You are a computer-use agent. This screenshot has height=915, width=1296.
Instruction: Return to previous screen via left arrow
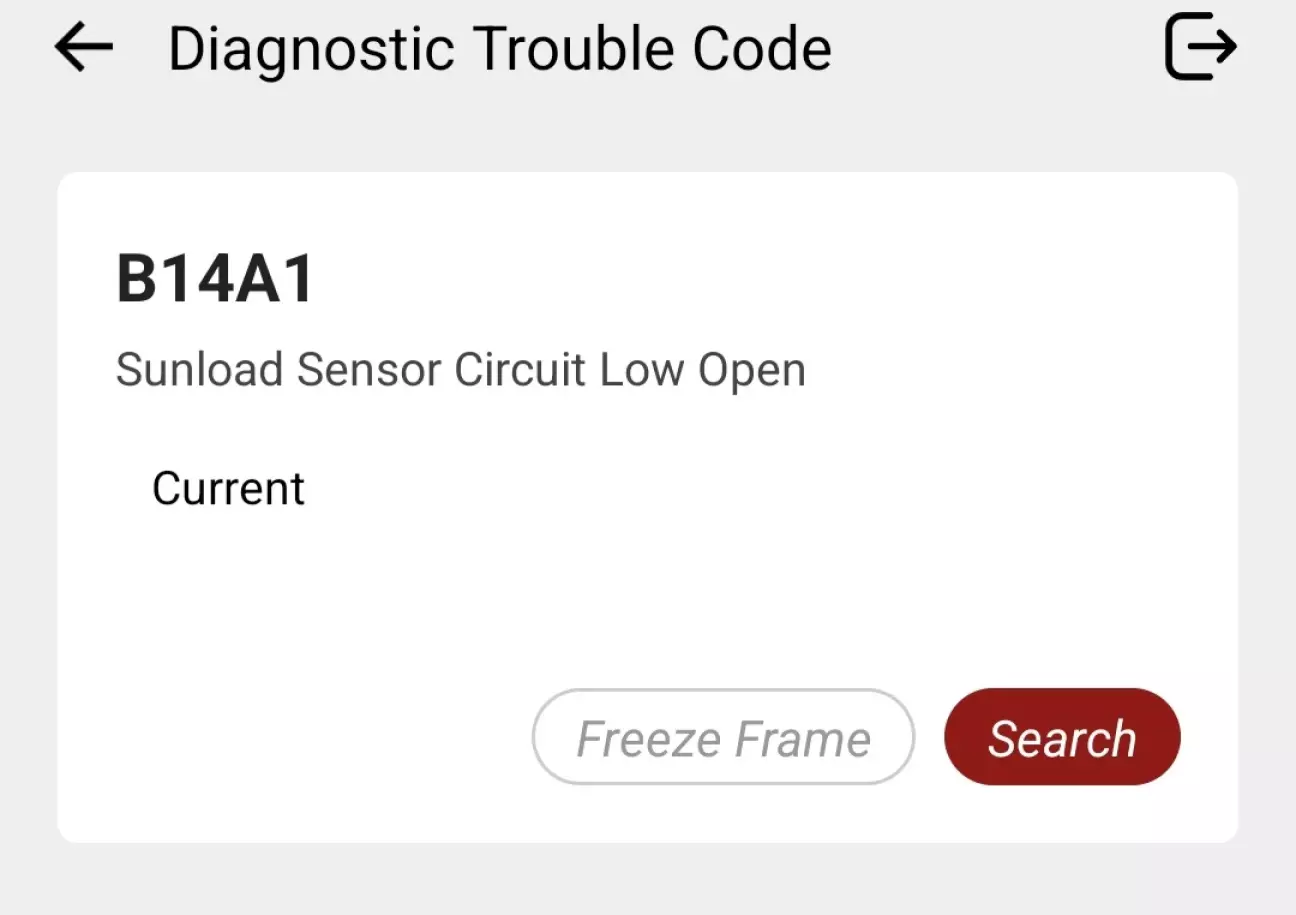coord(84,47)
